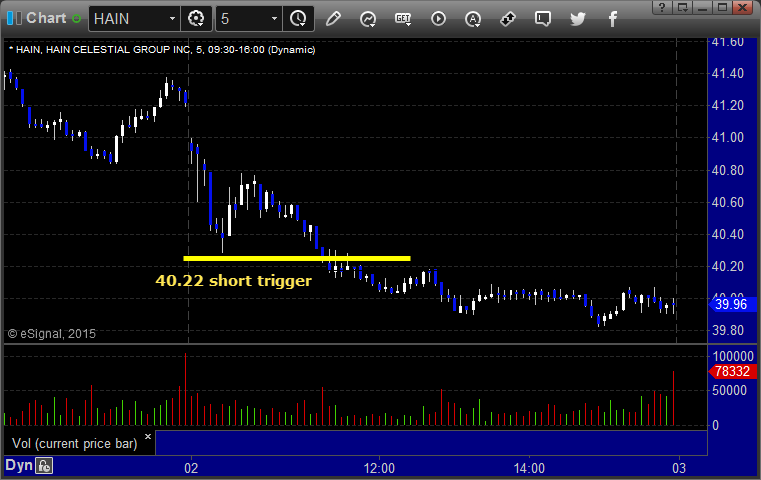Expand the interval dropdown arrow
Viewport: 761px width, 480px height.
pyautogui.click(x=274, y=19)
